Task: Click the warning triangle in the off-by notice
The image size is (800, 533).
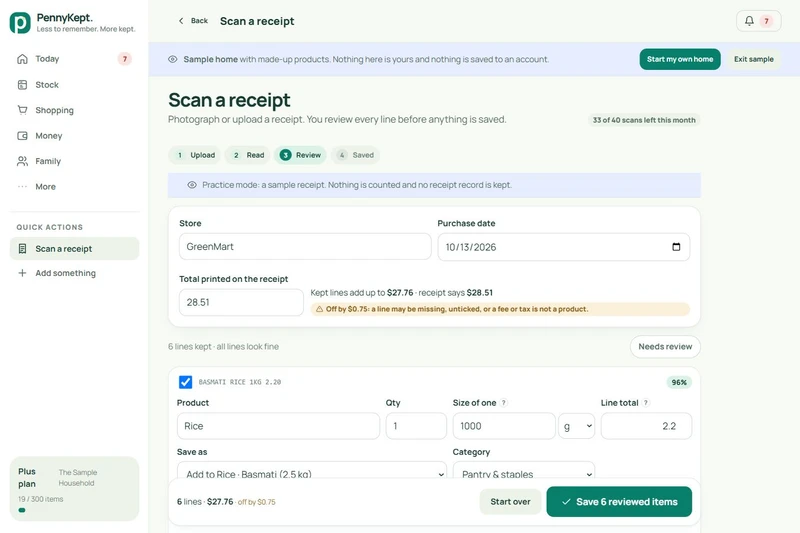Action: coord(319,309)
